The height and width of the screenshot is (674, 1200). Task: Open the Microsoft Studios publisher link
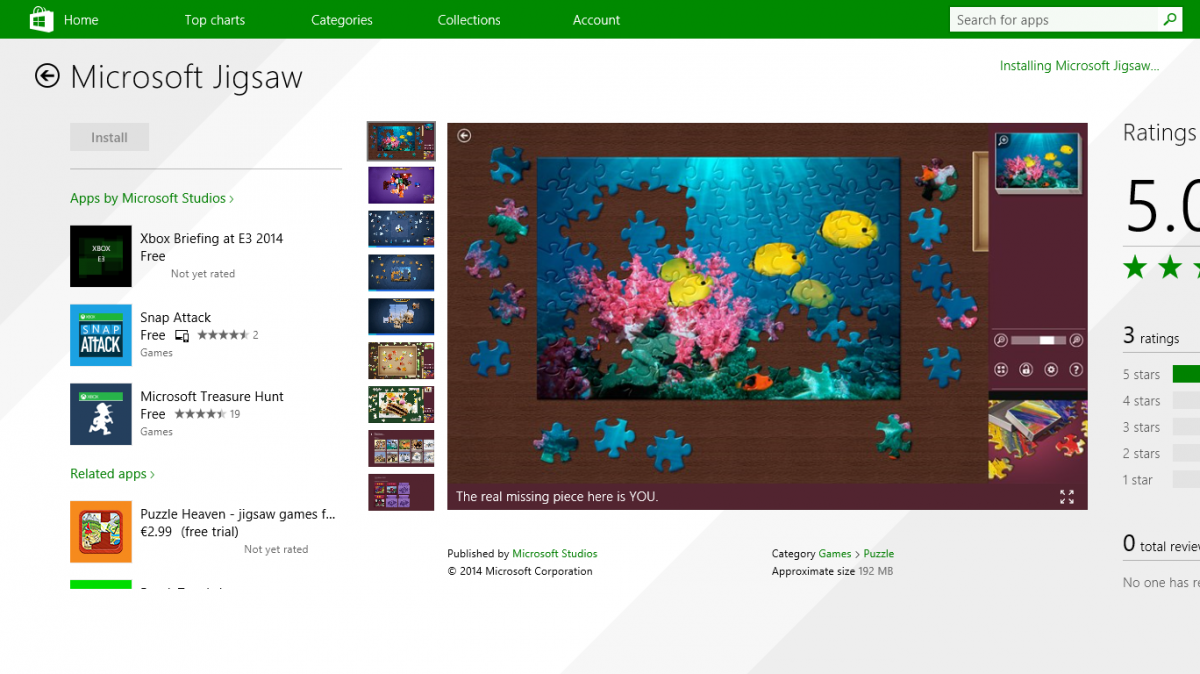point(555,553)
